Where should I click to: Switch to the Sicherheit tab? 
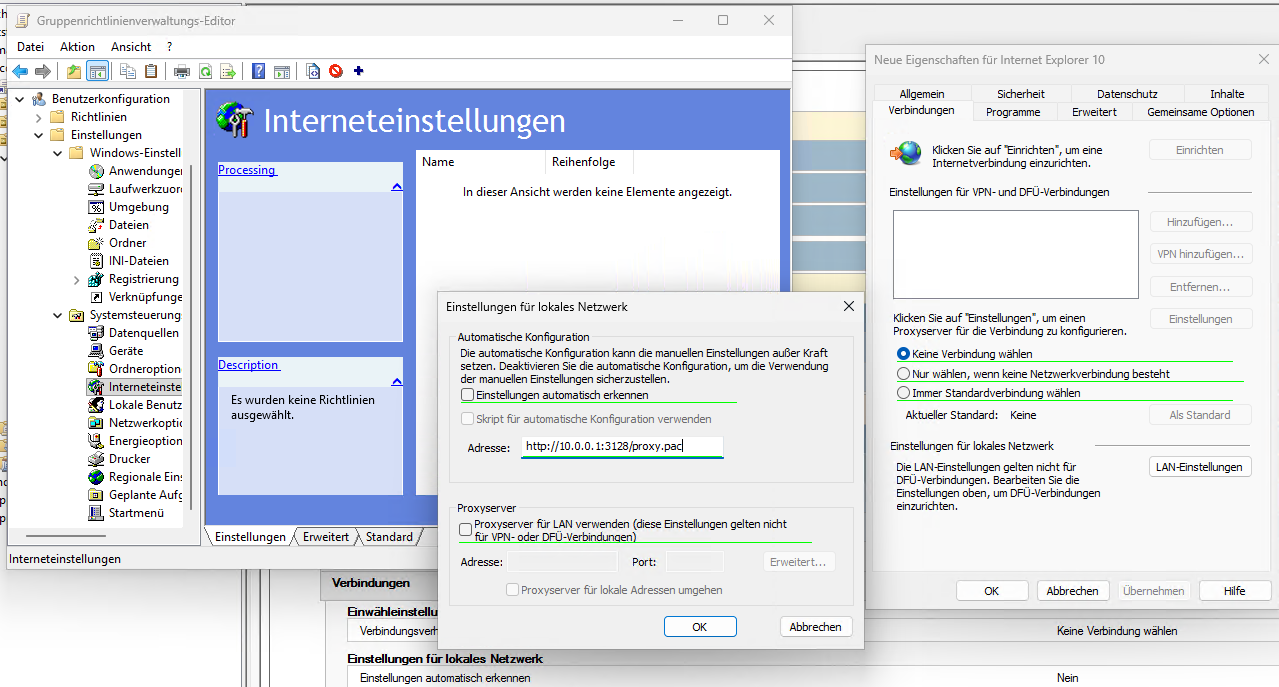pos(1020,94)
